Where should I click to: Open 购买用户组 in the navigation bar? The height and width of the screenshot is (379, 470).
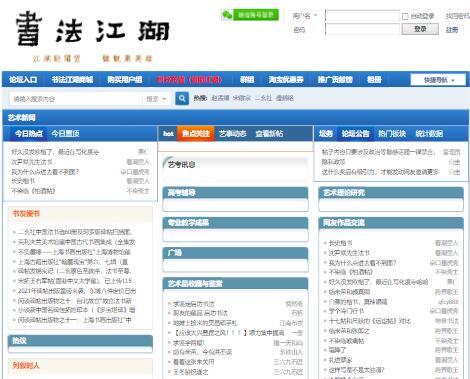[124, 80]
